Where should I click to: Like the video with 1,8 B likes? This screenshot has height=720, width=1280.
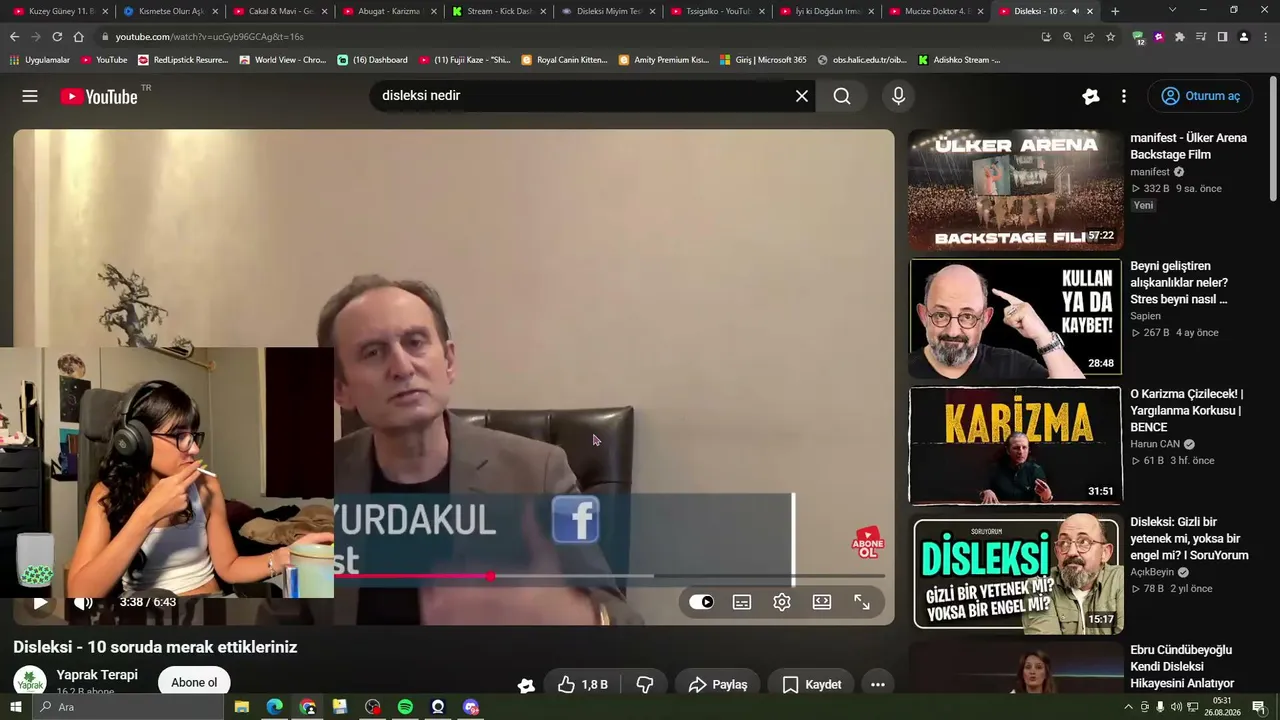point(582,684)
